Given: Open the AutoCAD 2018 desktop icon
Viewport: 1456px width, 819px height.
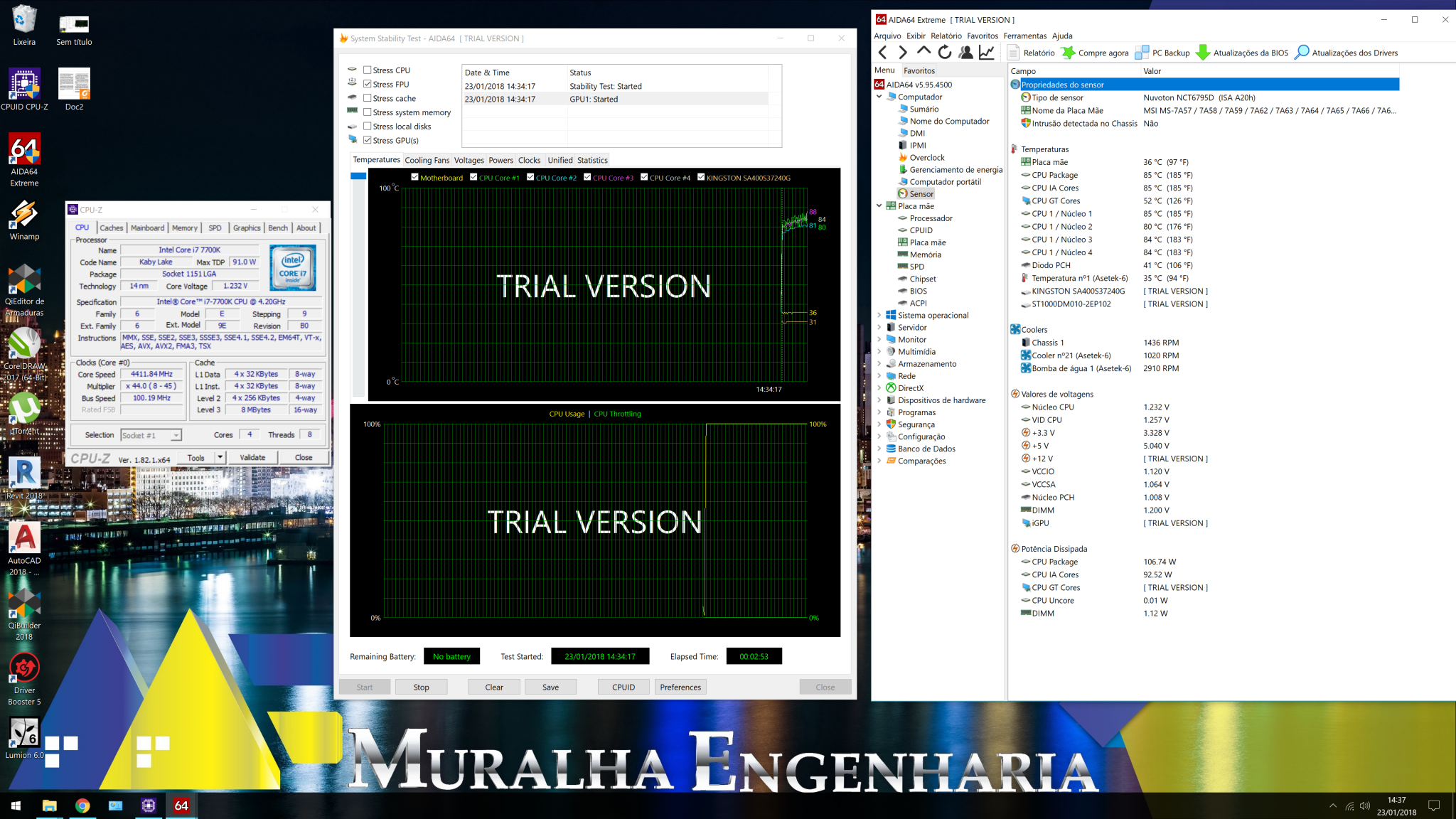Looking at the screenshot, I should pos(24,549).
